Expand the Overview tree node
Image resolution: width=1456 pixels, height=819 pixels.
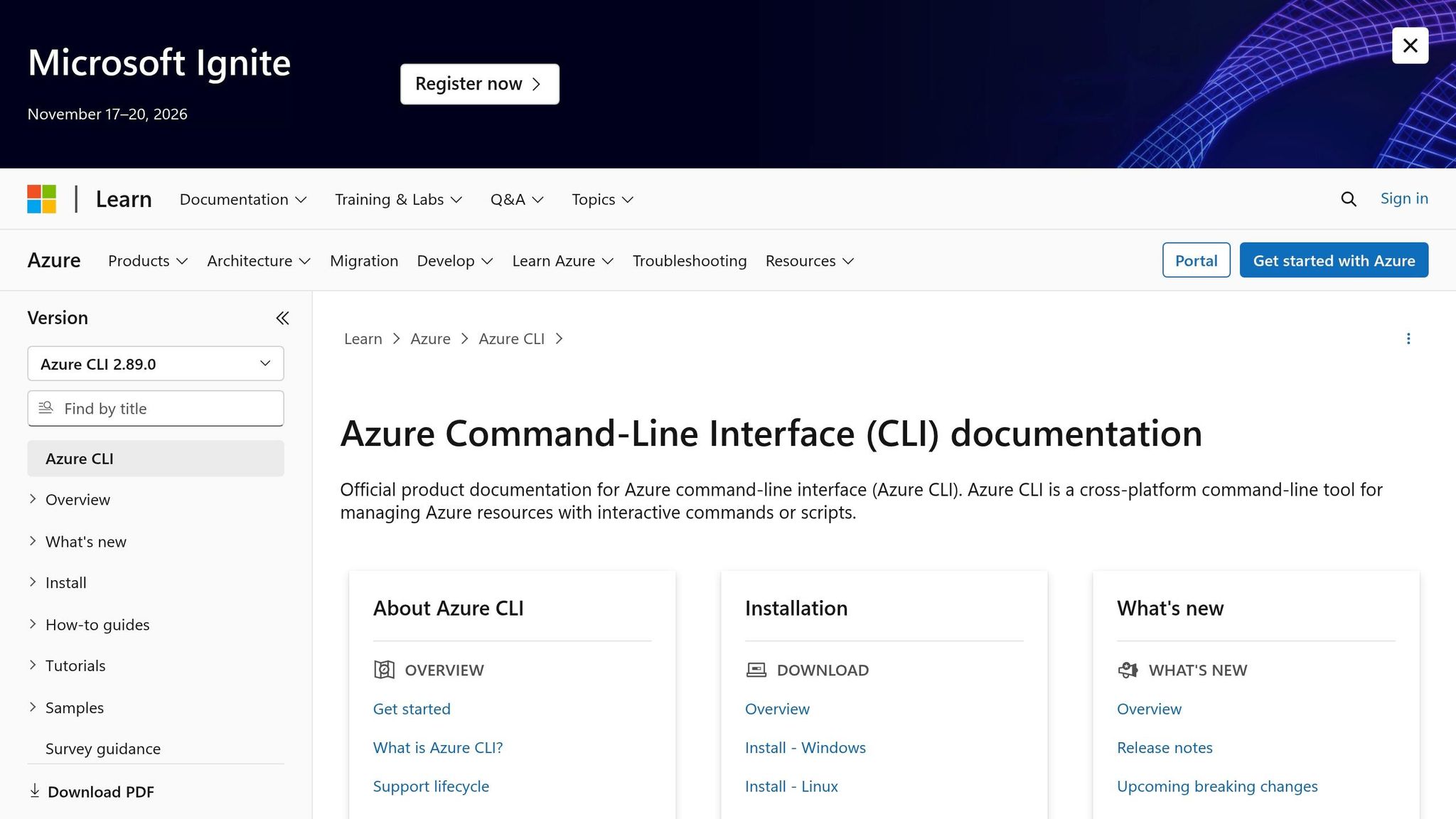click(33, 499)
